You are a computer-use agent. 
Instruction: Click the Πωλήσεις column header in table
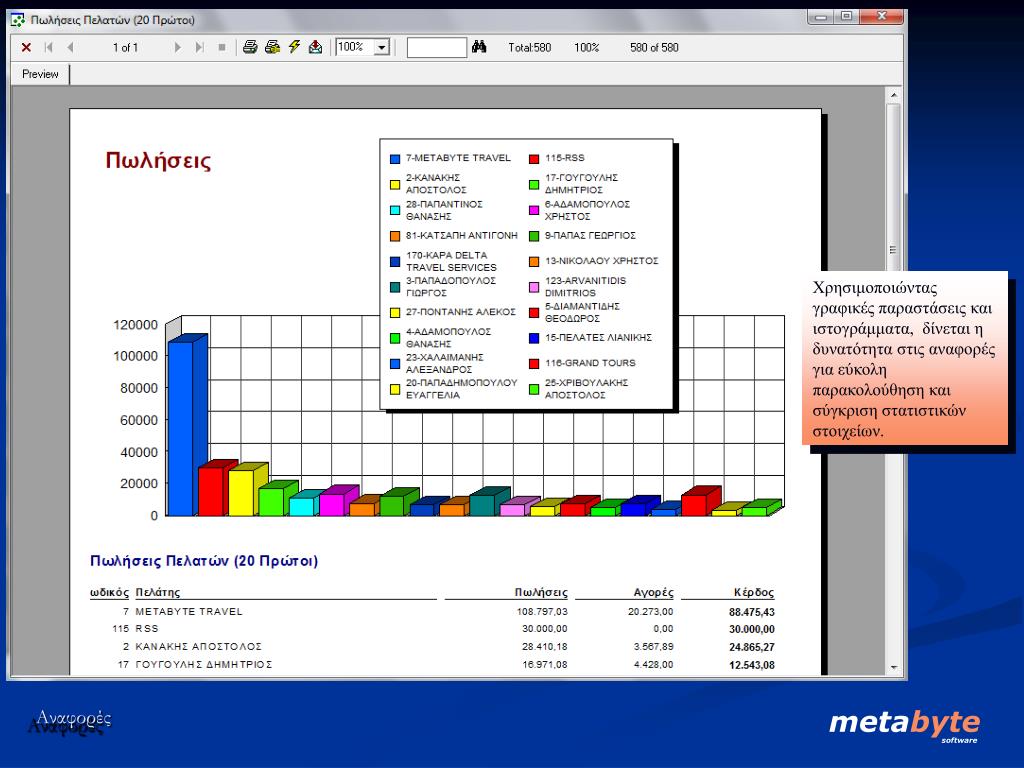pyautogui.click(x=541, y=592)
